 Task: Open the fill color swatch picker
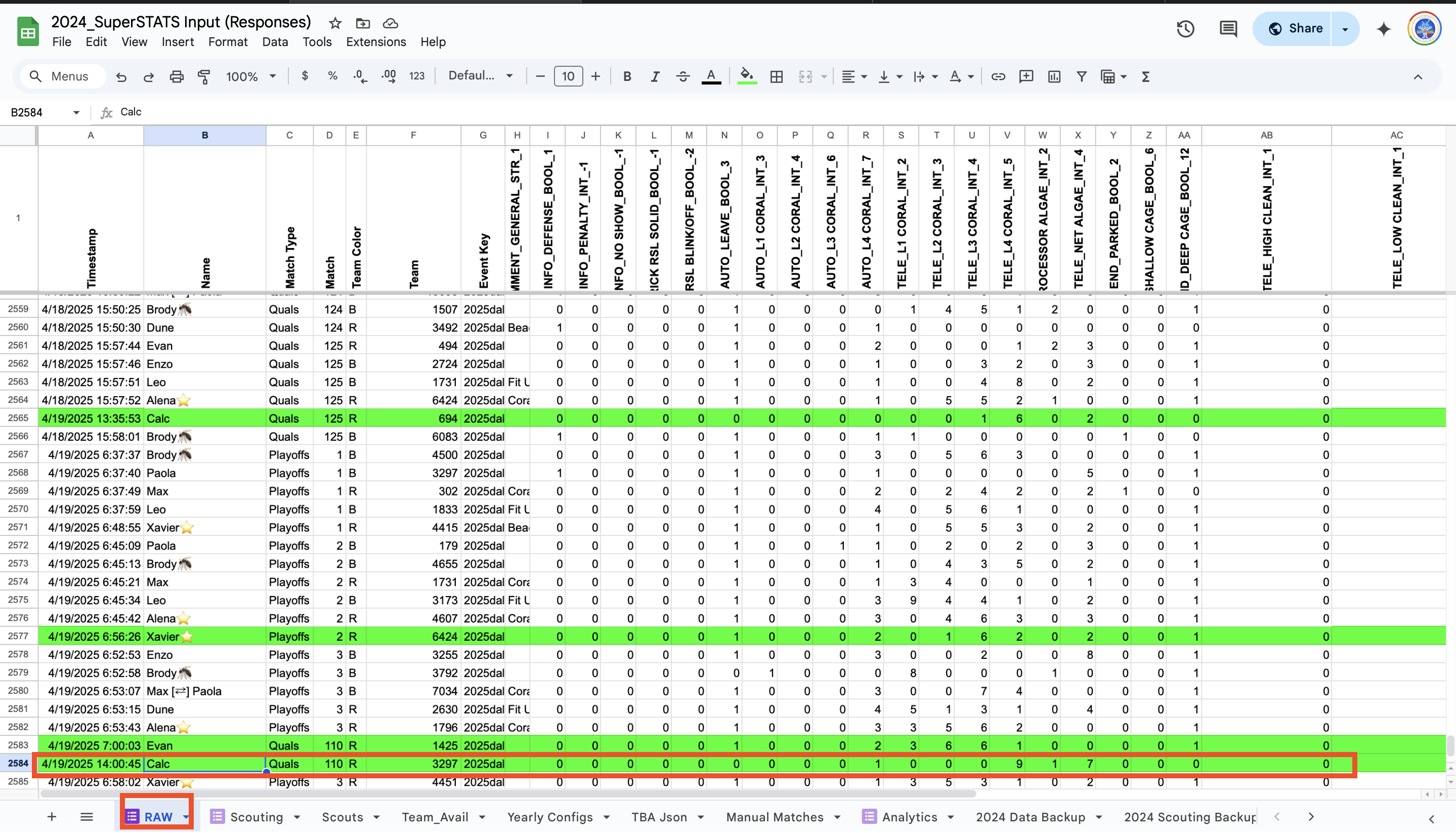click(746, 76)
